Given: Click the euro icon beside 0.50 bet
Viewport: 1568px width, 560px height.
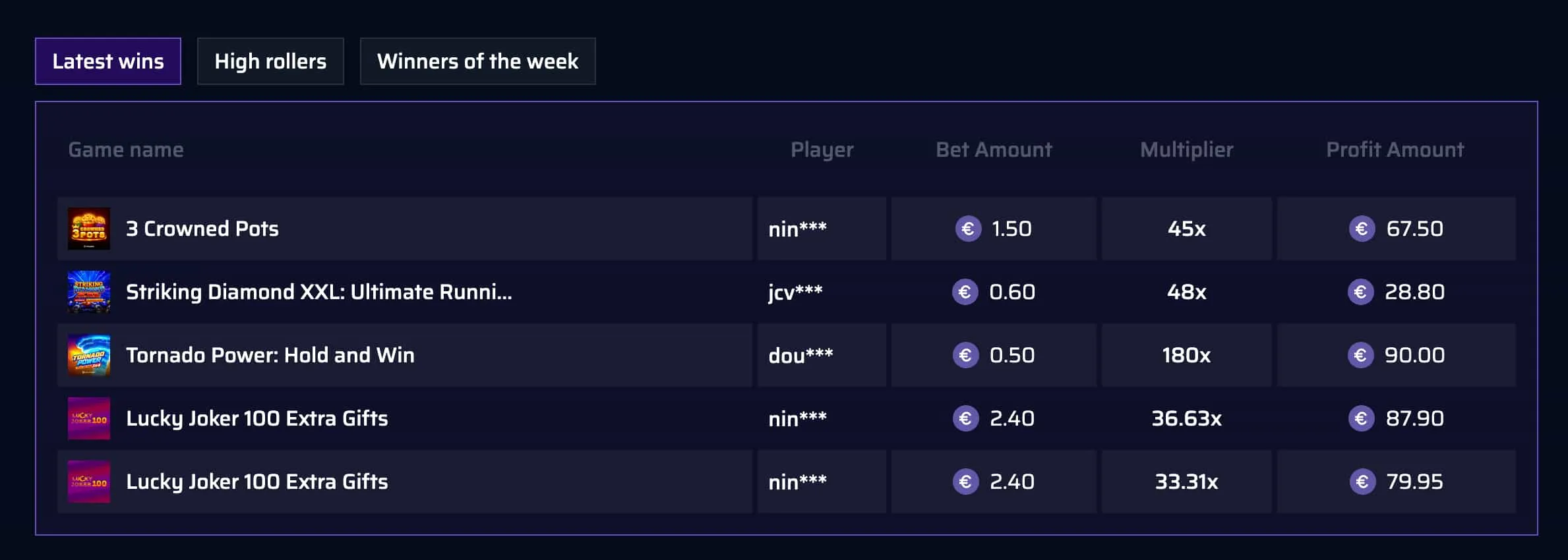Looking at the screenshot, I should 966,355.
